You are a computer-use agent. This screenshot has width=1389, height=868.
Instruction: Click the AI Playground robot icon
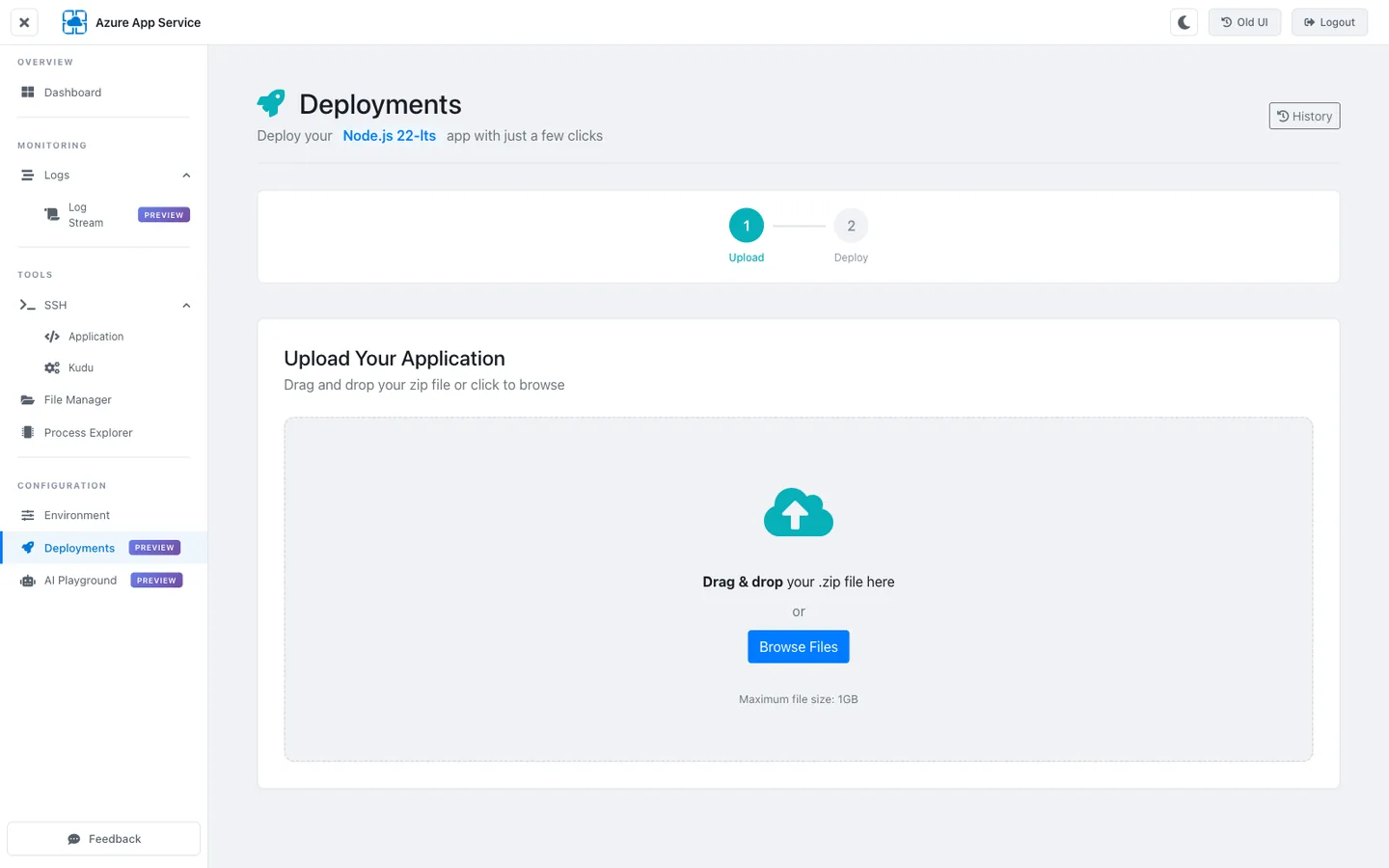tap(28, 581)
